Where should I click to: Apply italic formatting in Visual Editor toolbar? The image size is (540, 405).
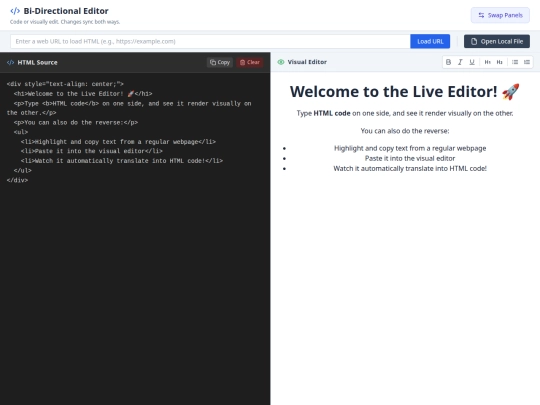(460, 62)
